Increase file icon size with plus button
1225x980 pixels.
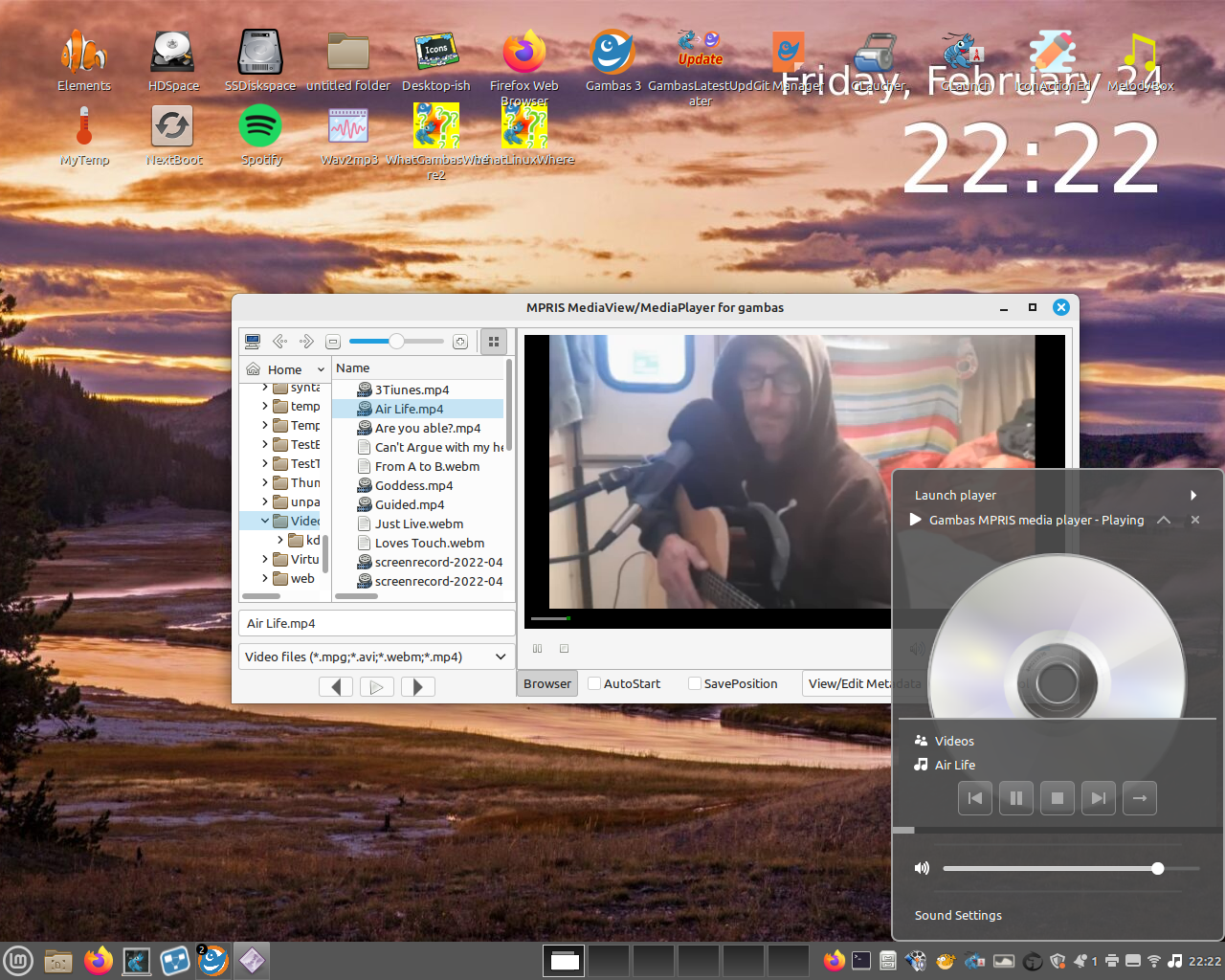(460, 342)
